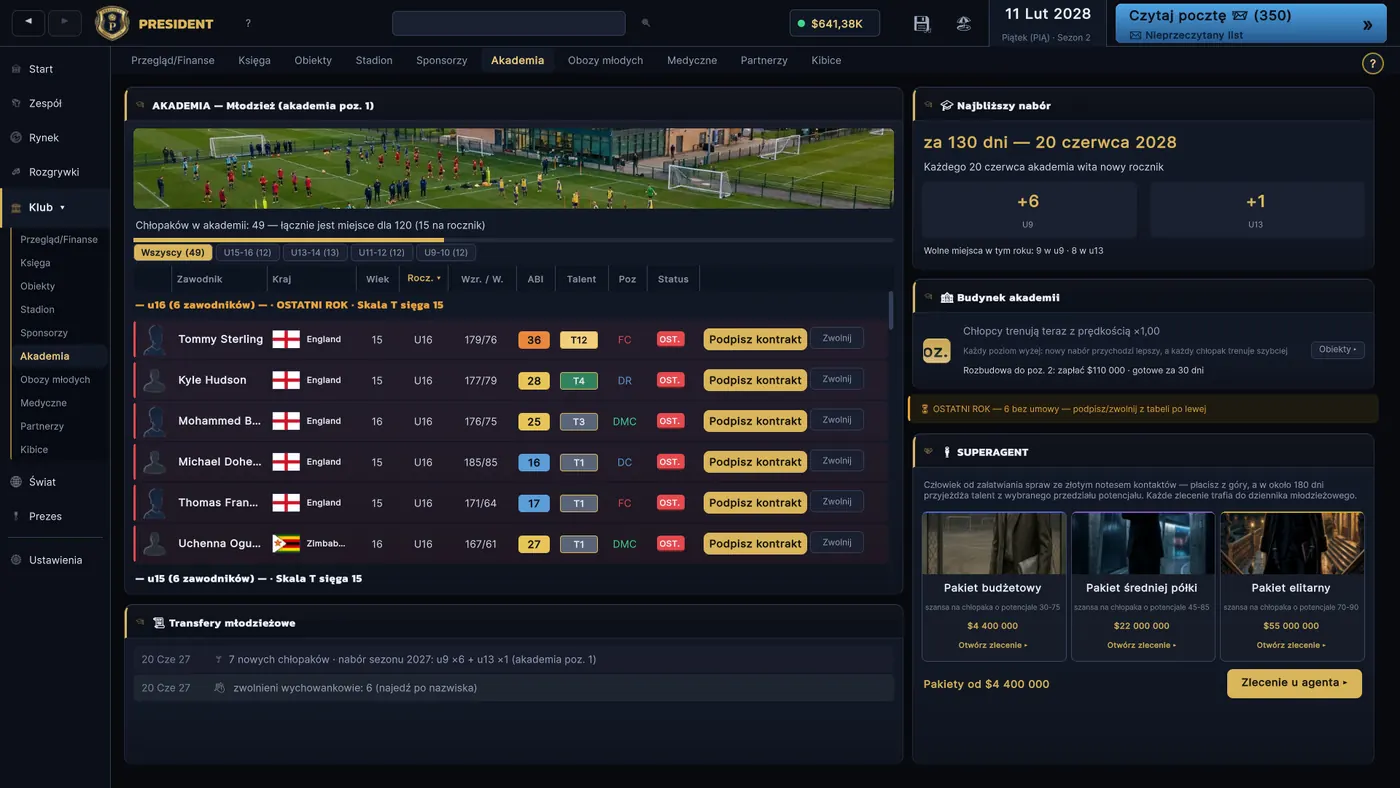Sort by the ABI column header

coord(535,279)
